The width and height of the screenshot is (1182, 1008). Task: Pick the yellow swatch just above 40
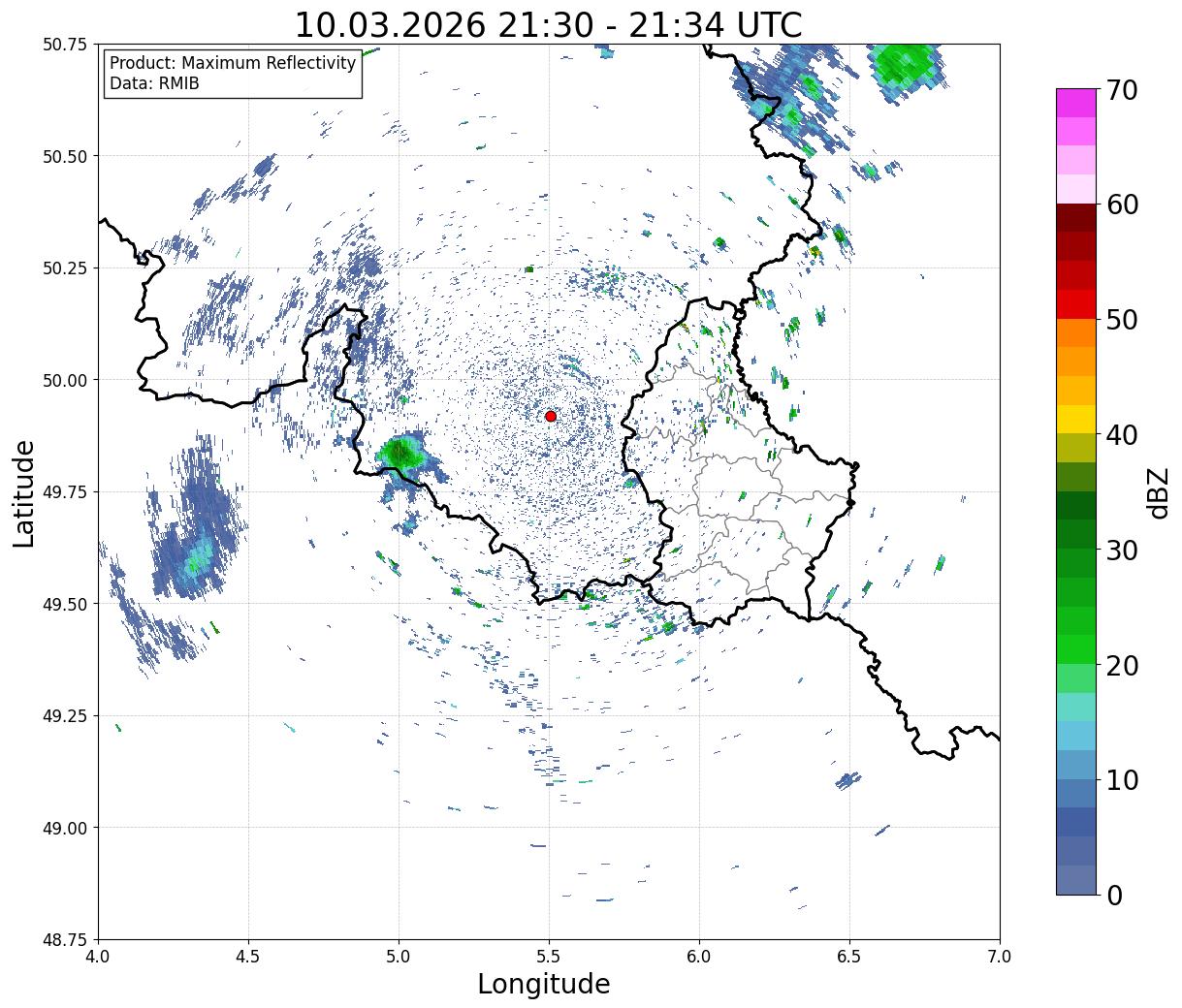point(1076,420)
